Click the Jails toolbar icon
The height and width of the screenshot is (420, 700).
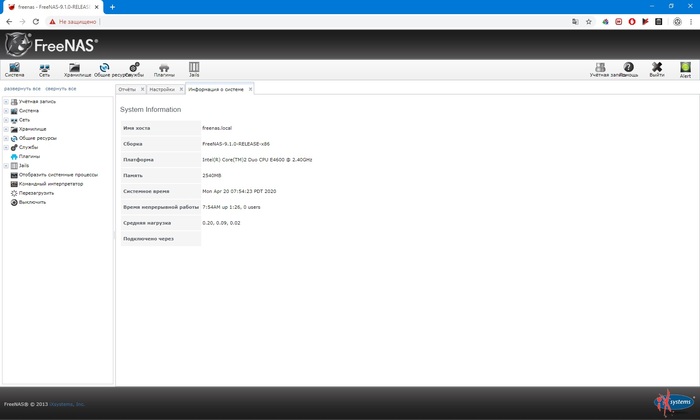194,69
